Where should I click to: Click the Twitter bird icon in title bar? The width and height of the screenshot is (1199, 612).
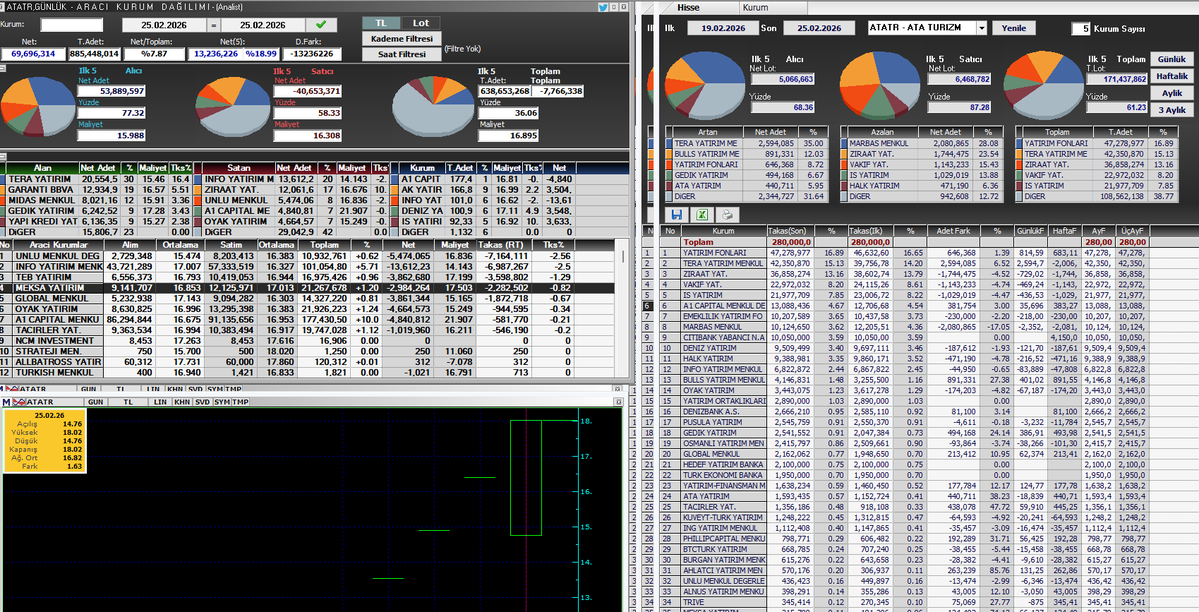pos(603,7)
